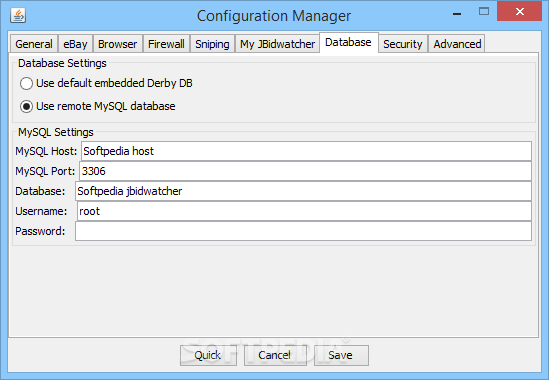The width and height of the screenshot is (549, 380).
Task: Switch to the Firewall tab
Action: pyautogui.click(x=166, y=44)
